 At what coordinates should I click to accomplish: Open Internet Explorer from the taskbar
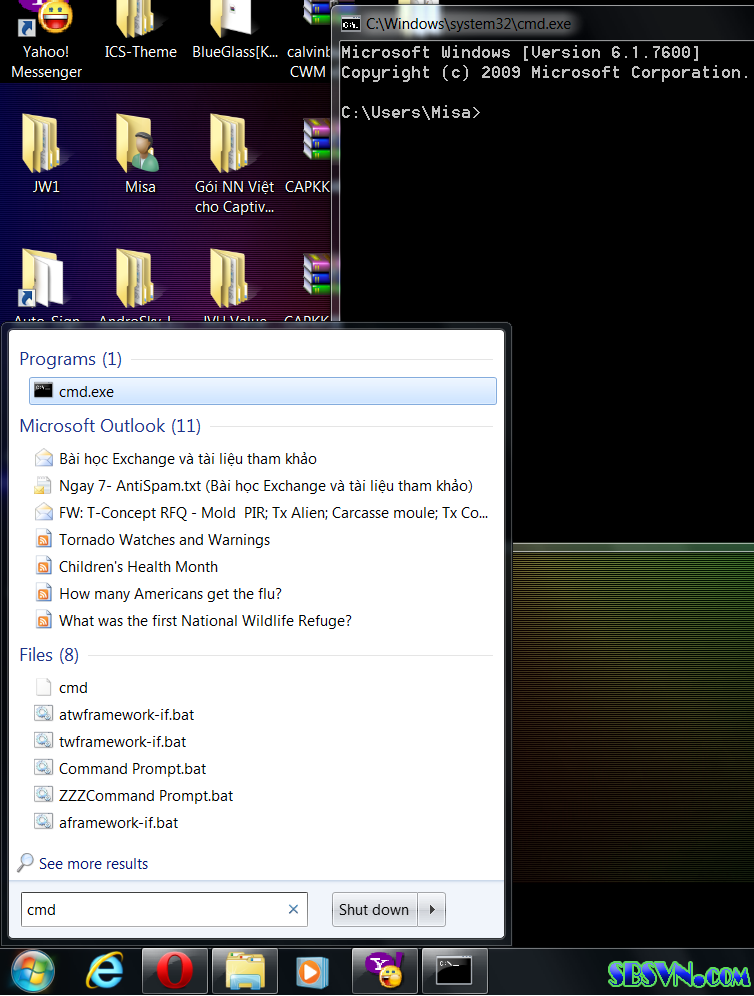tap(104, 970)
